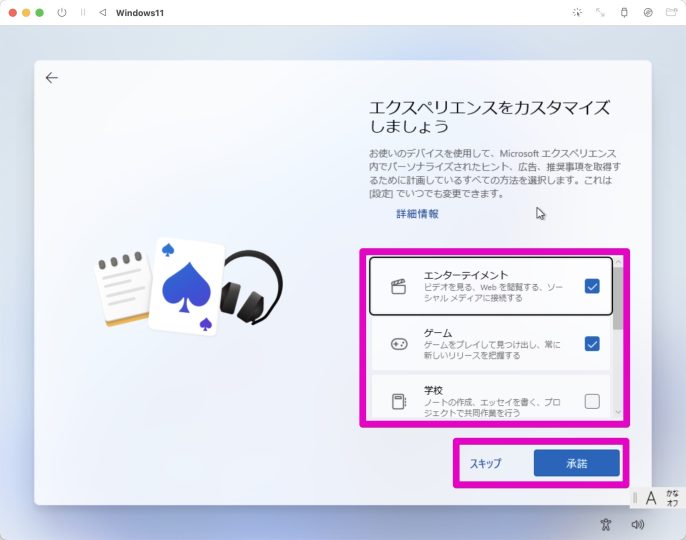686x540 pixels.
Task: Select the 学校 option title
Action: pos(433,390)
